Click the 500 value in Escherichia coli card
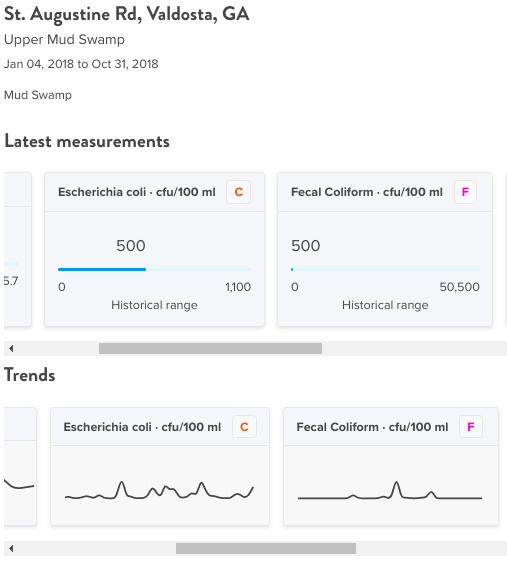The height and width of the screenshot is (563, 507). [x=131, y=246]
